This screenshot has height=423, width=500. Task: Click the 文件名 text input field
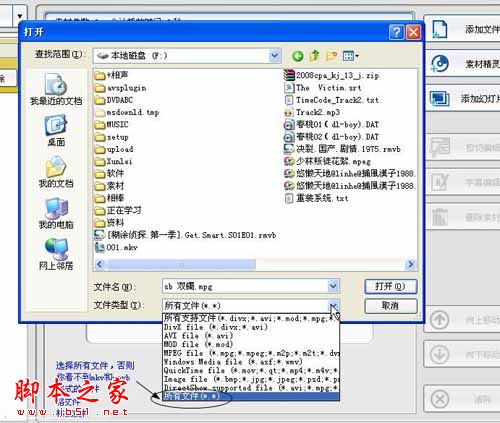click(x=245, y=286)
